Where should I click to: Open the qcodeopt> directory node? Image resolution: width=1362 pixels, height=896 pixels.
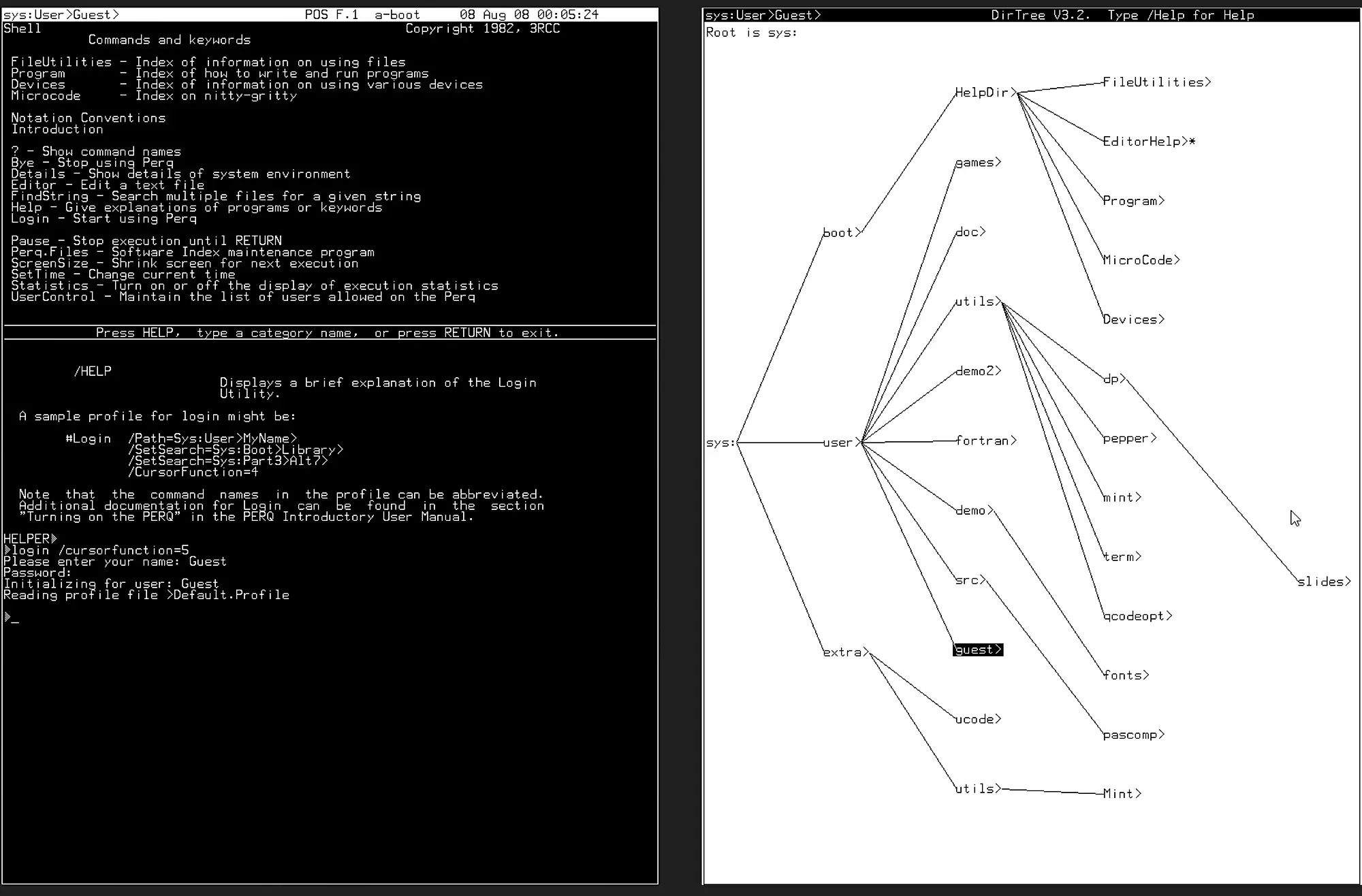(1137, 615)
